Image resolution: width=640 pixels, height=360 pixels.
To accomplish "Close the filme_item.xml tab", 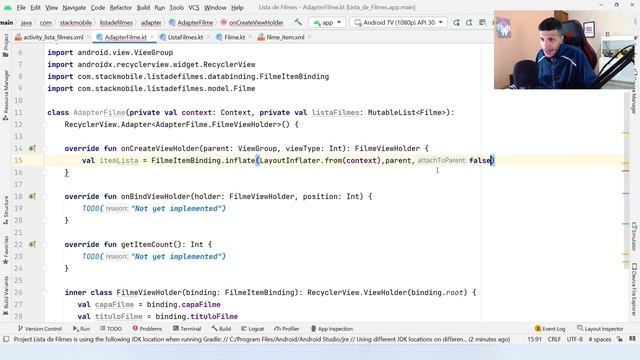I will (x=310, y=37).
